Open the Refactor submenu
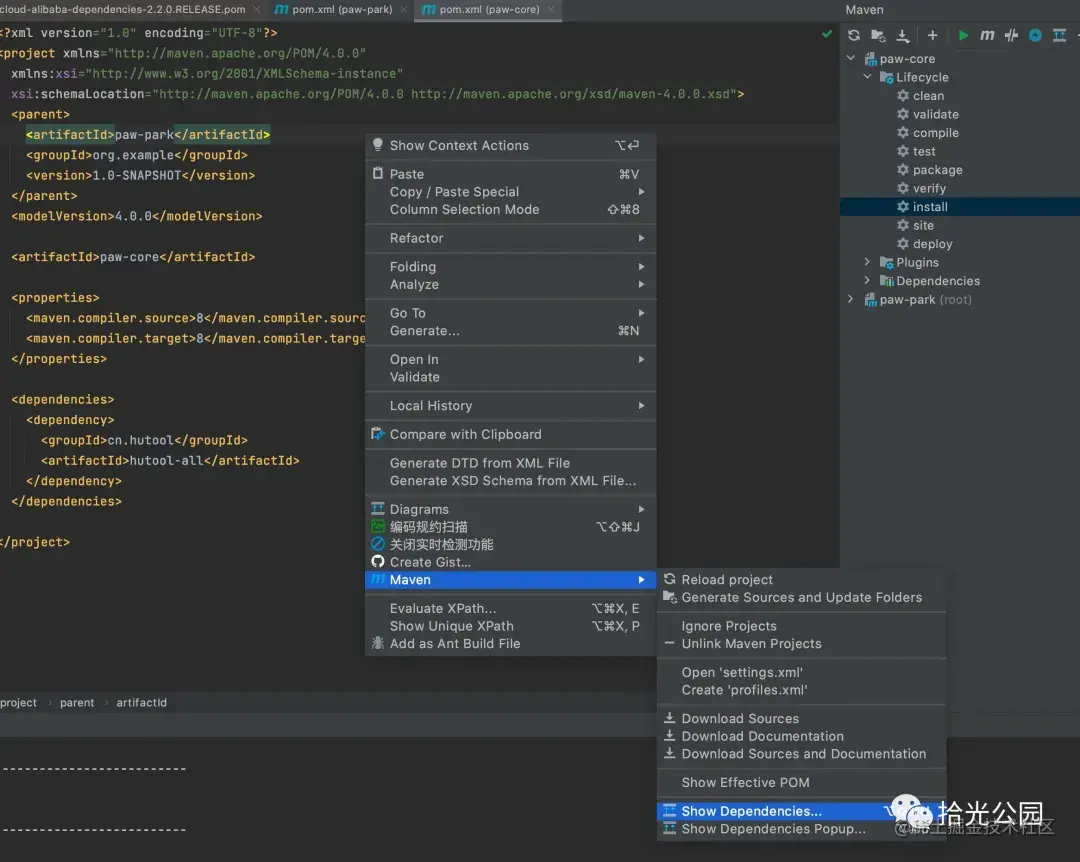This screenshot has height=862, width=1080. click(510, 238)
